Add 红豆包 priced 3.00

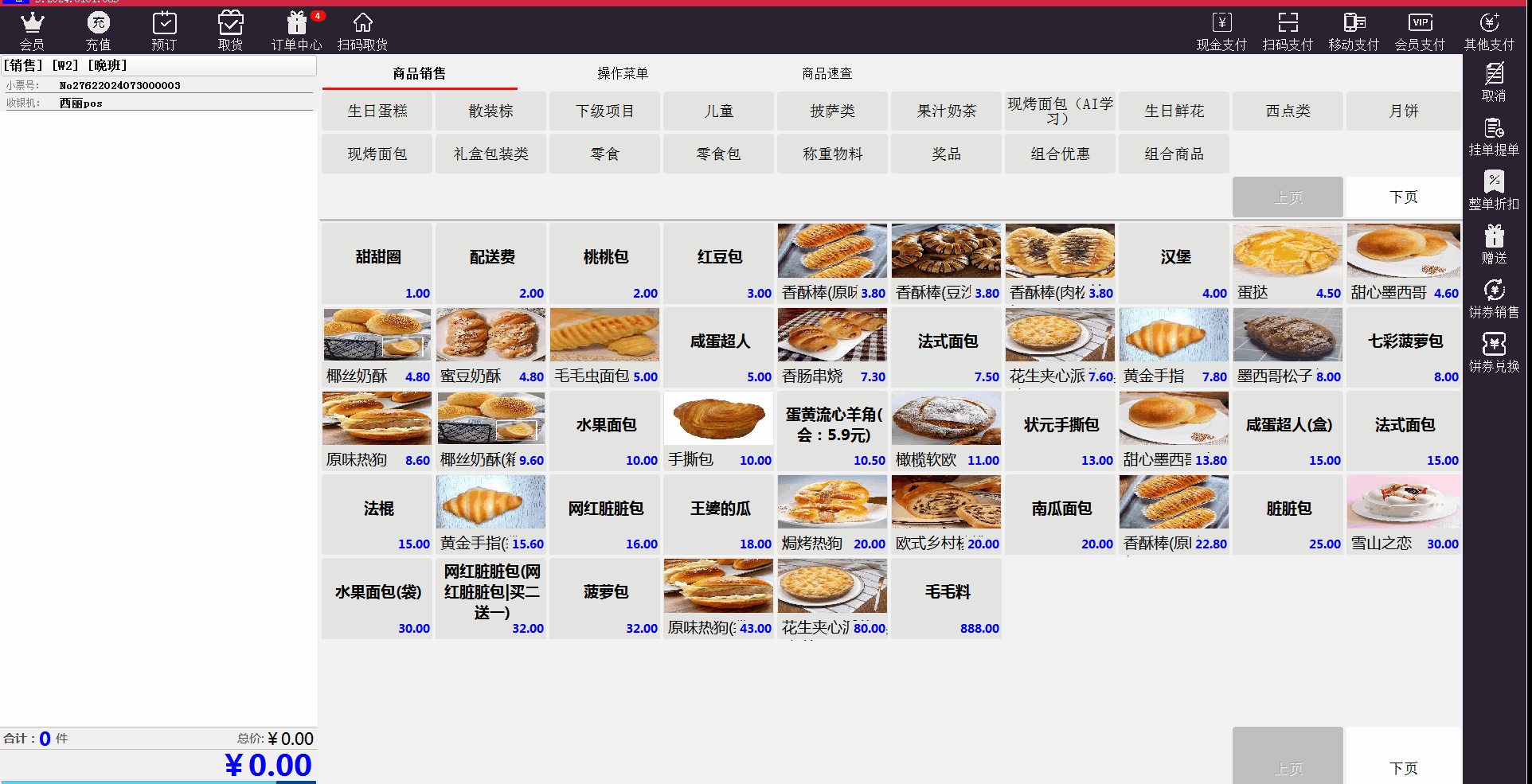tap(719, 263)
